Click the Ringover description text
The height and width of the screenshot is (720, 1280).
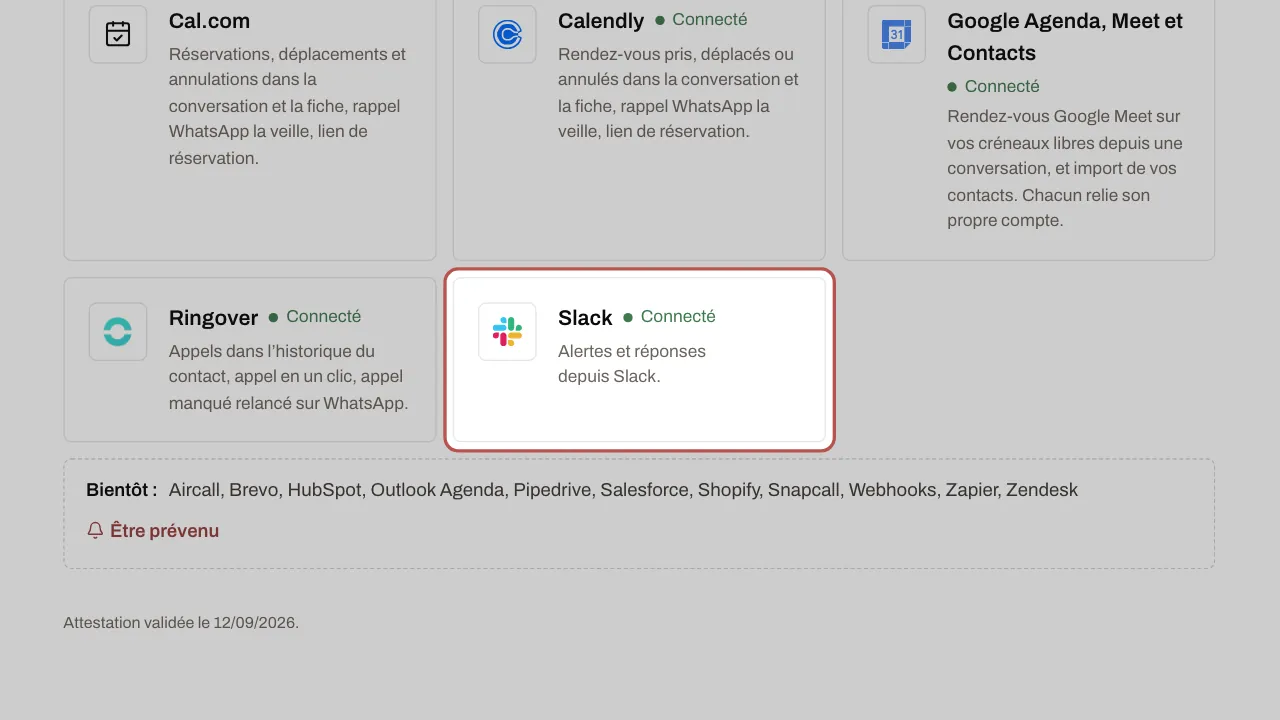tap(289, 378)
